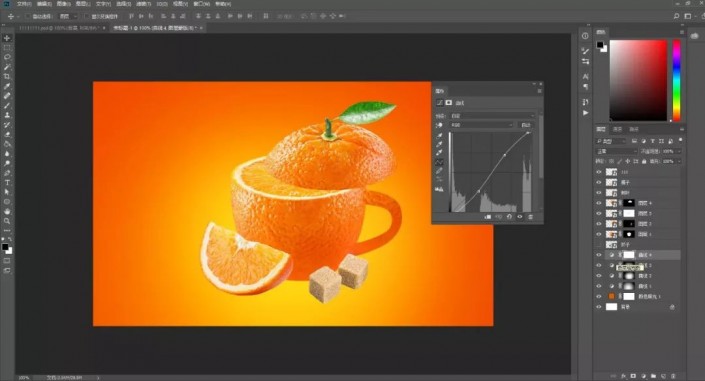Open the search magnifier at top right
This screenshot has width=705, height=381.
click(676, 16)
